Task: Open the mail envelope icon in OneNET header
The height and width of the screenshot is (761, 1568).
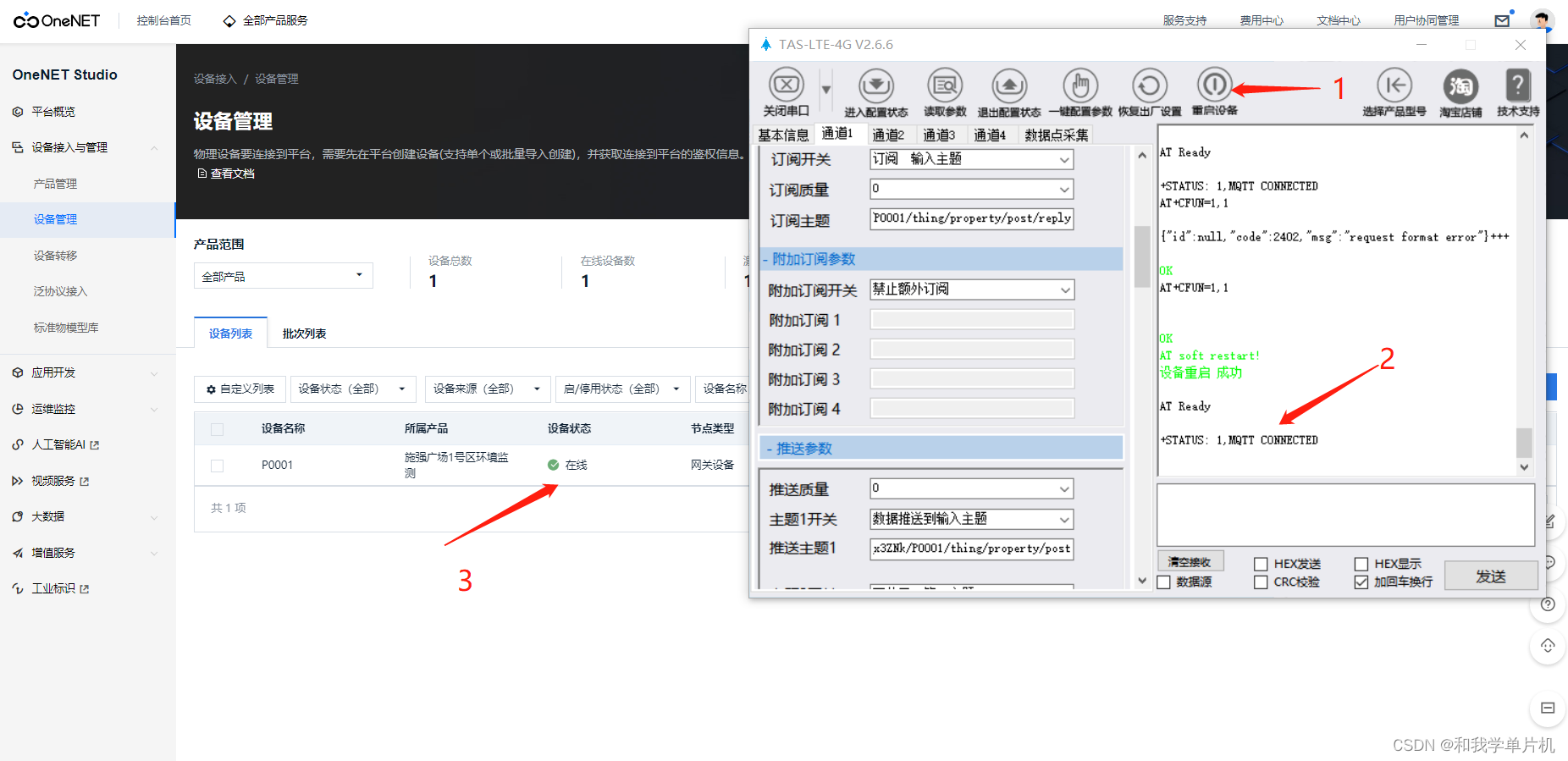Action: click(x=1503, y=20)
